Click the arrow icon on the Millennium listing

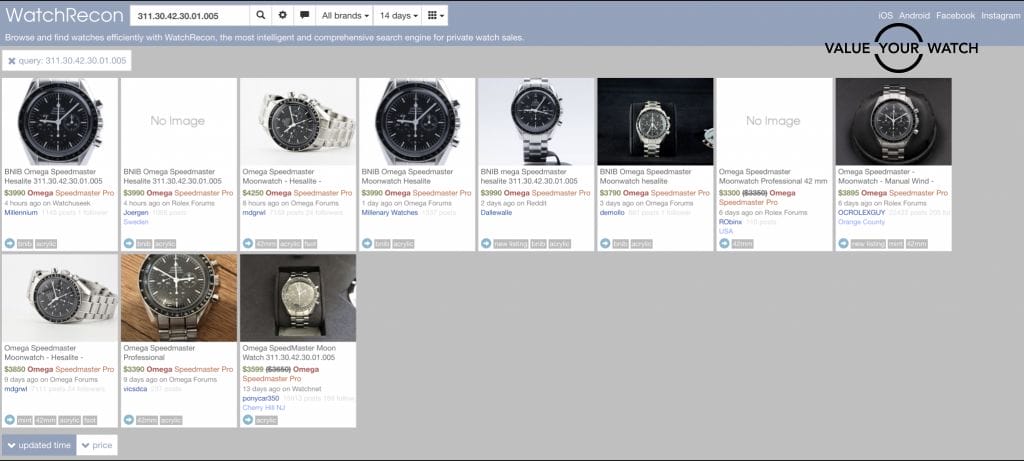point(10,243)
